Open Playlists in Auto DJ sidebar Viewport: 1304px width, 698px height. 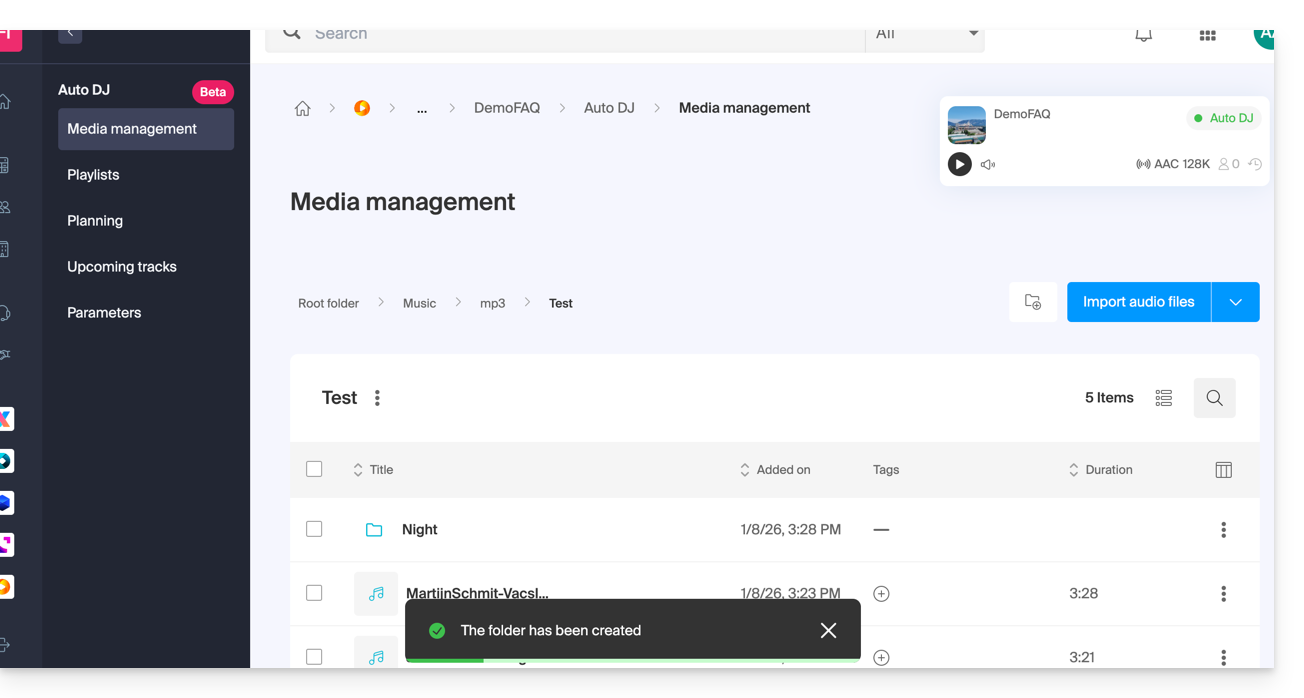(x=93, y=175)
